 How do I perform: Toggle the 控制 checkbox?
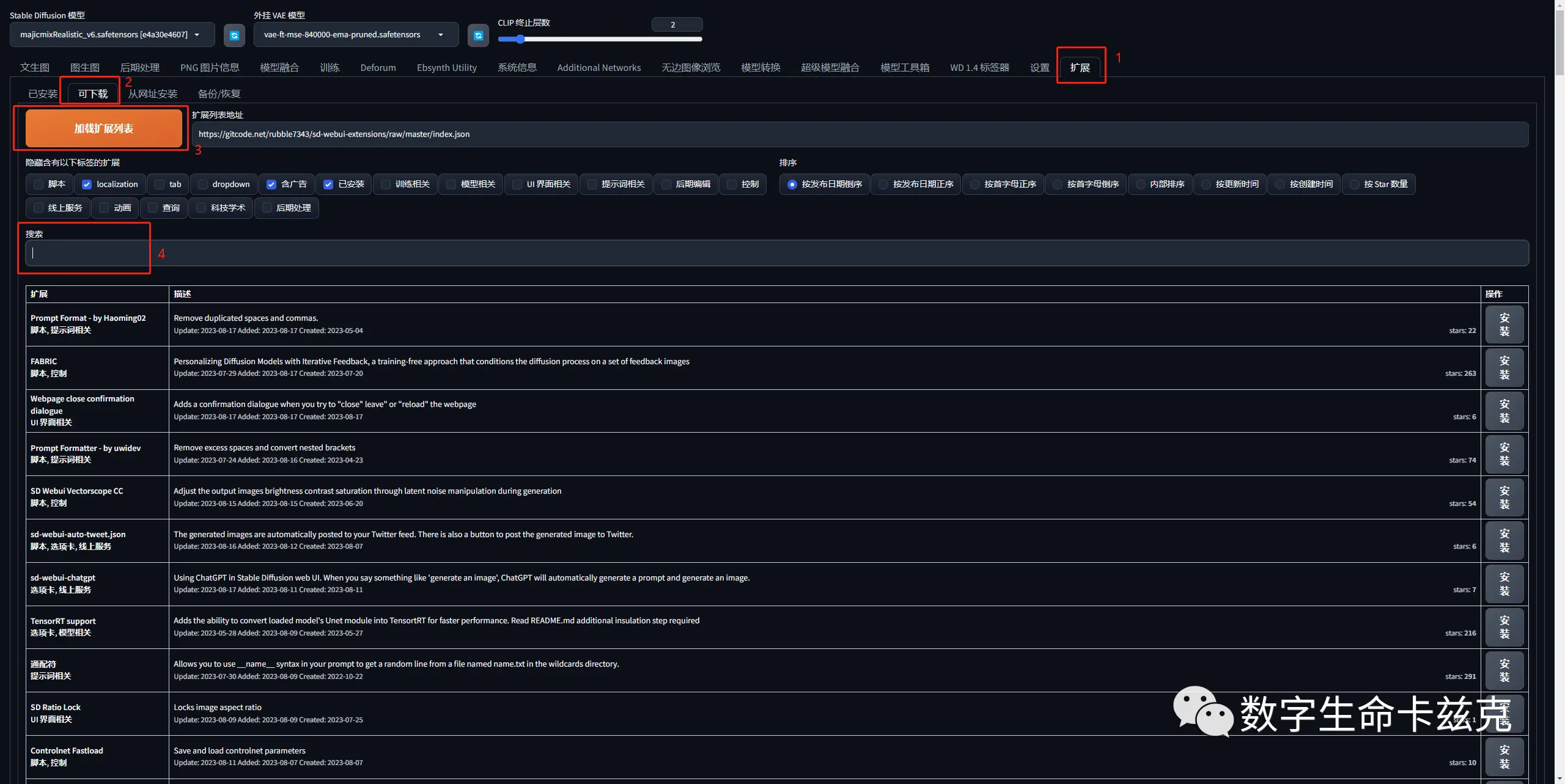point(732,185)
